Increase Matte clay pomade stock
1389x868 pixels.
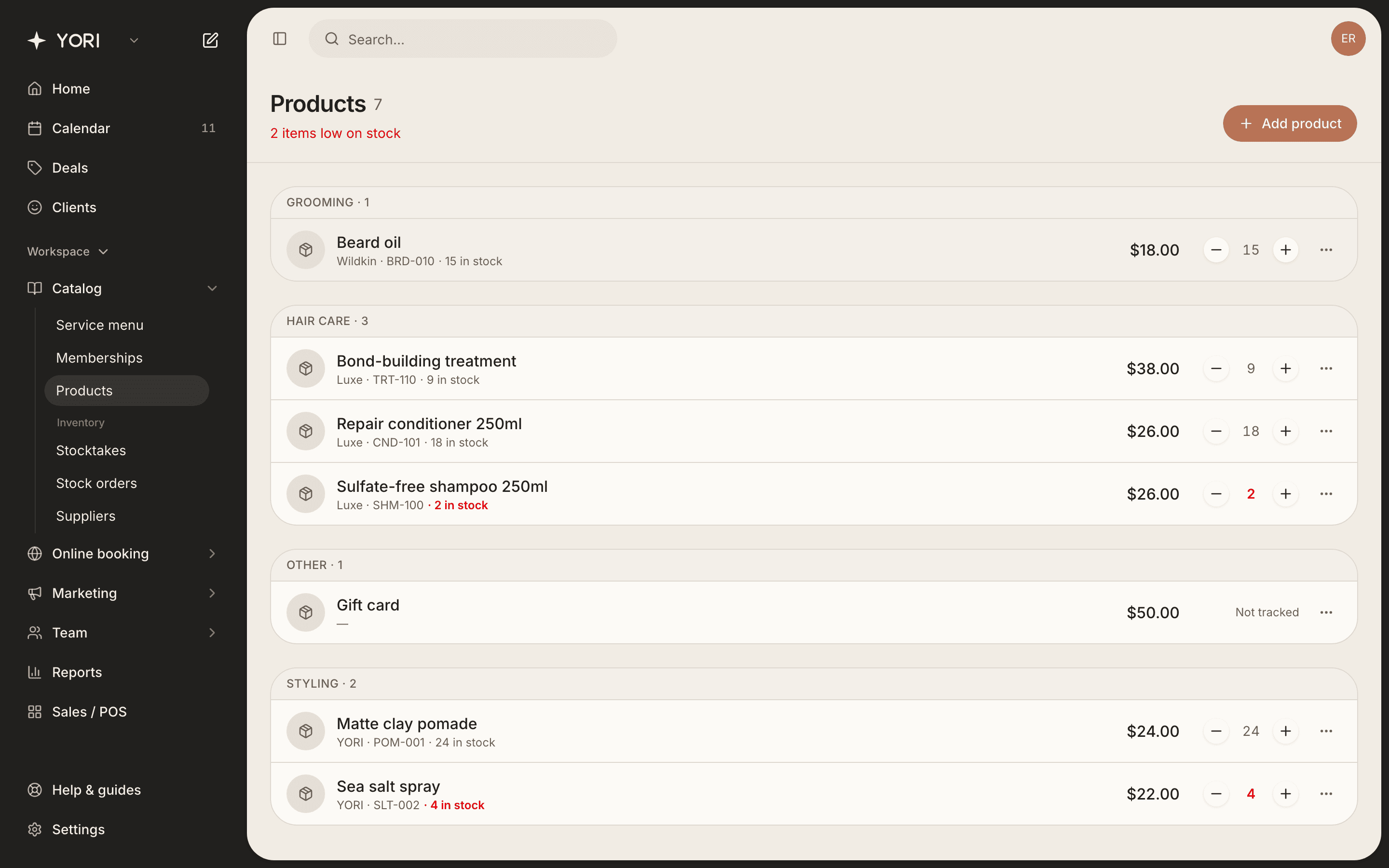pos(1285,731)
